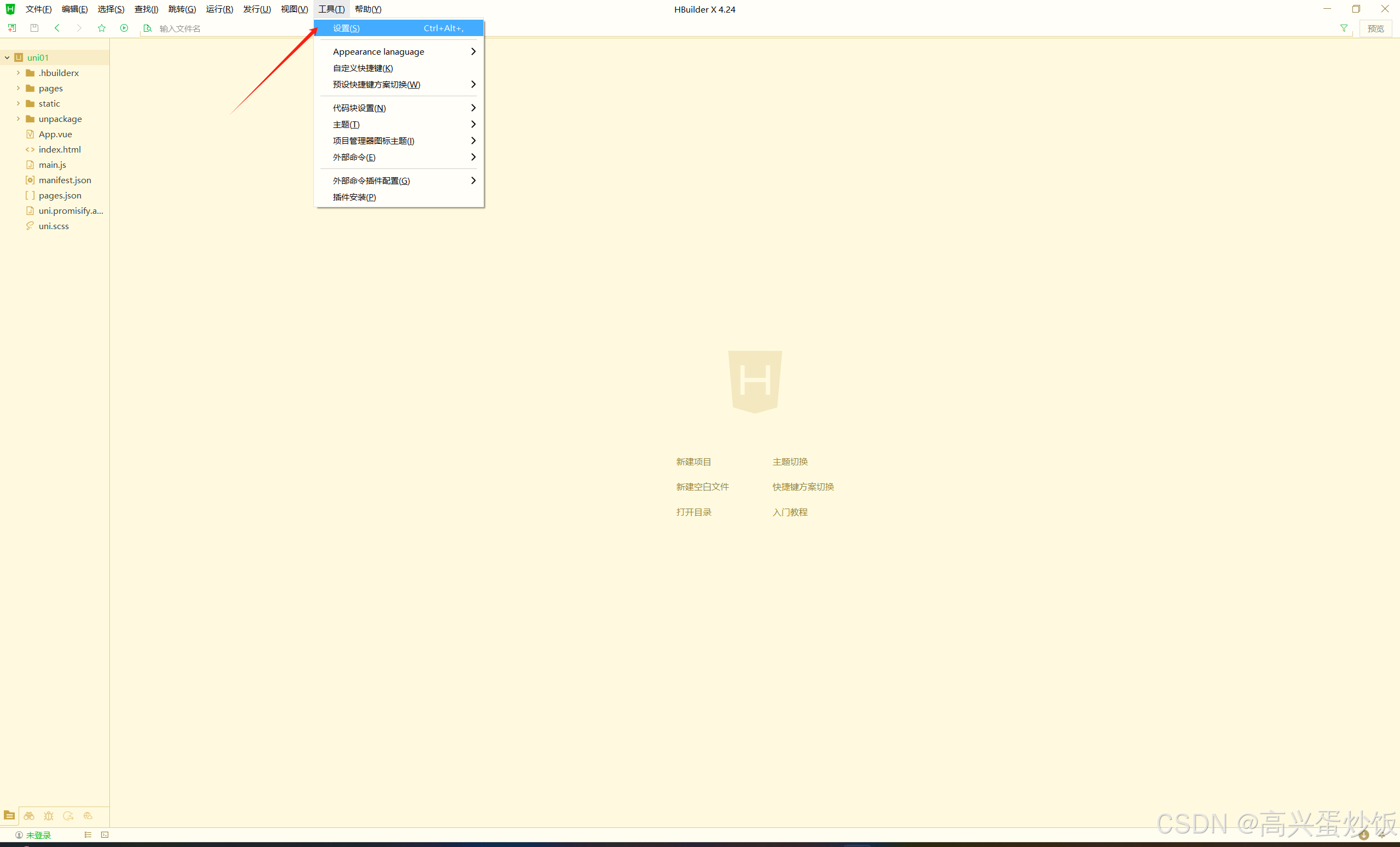Click the back navigation arrow icon
This screenshot has height=847, width=1400.
pyautogui.click(x=57, y=28)
